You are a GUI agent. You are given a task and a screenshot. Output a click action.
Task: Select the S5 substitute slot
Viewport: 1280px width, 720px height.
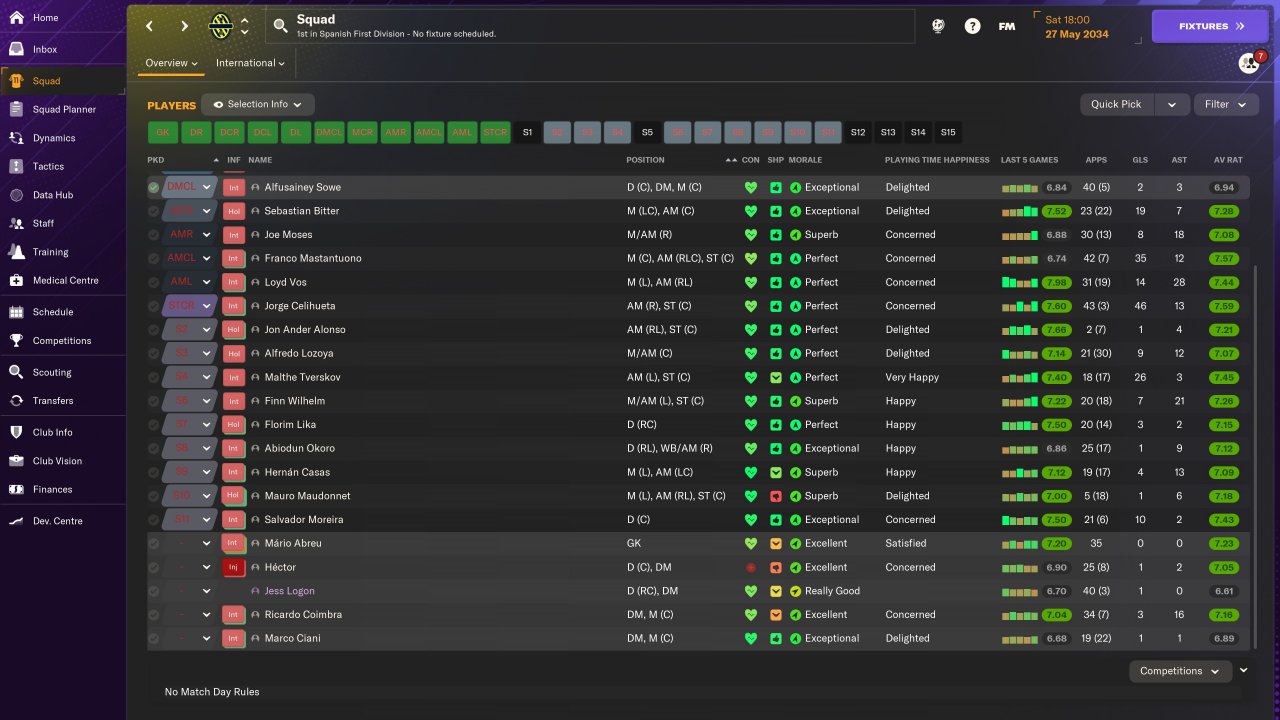pos(647,132)
